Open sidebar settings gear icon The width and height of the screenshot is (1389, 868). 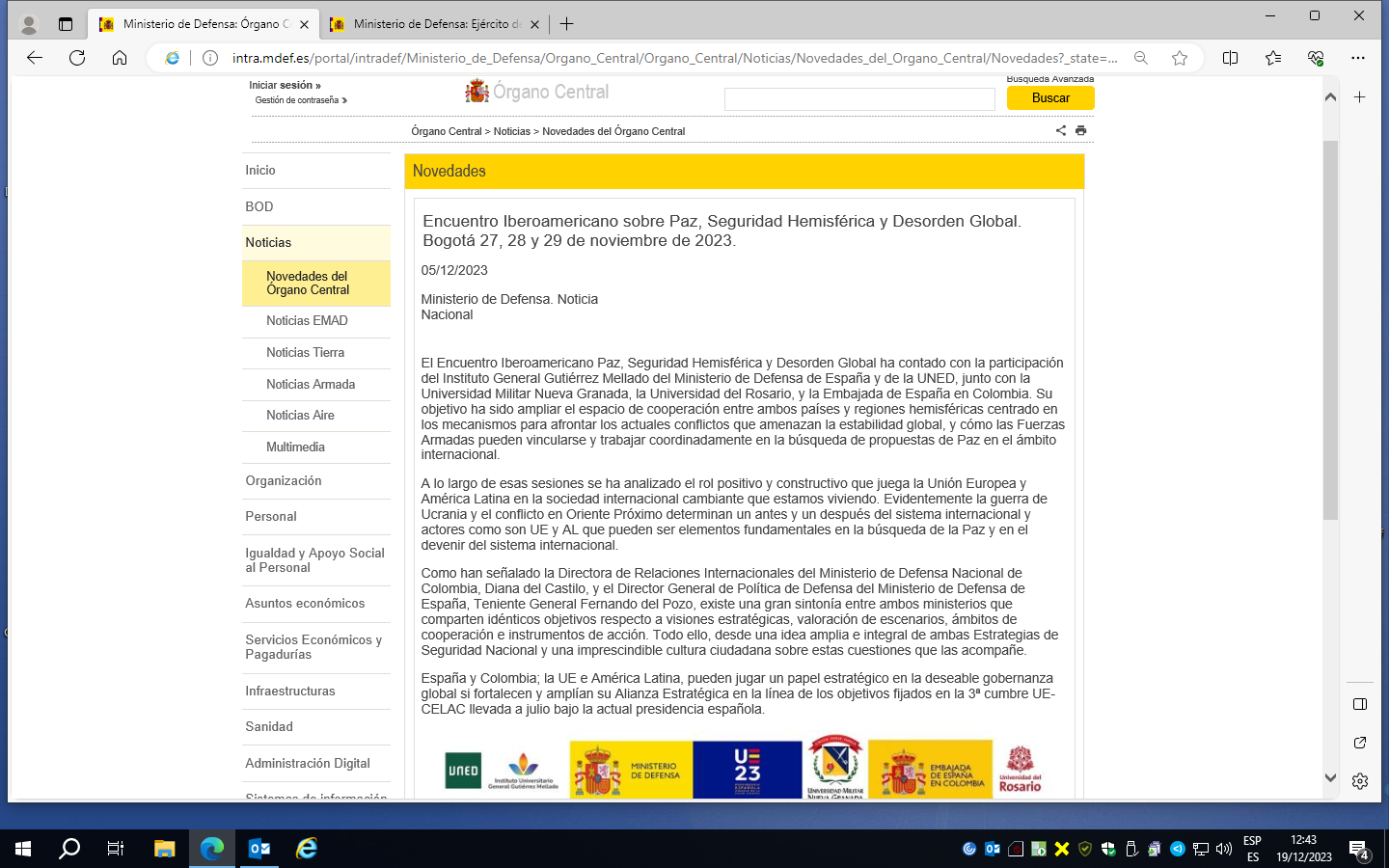click(x=1360, y=781)
